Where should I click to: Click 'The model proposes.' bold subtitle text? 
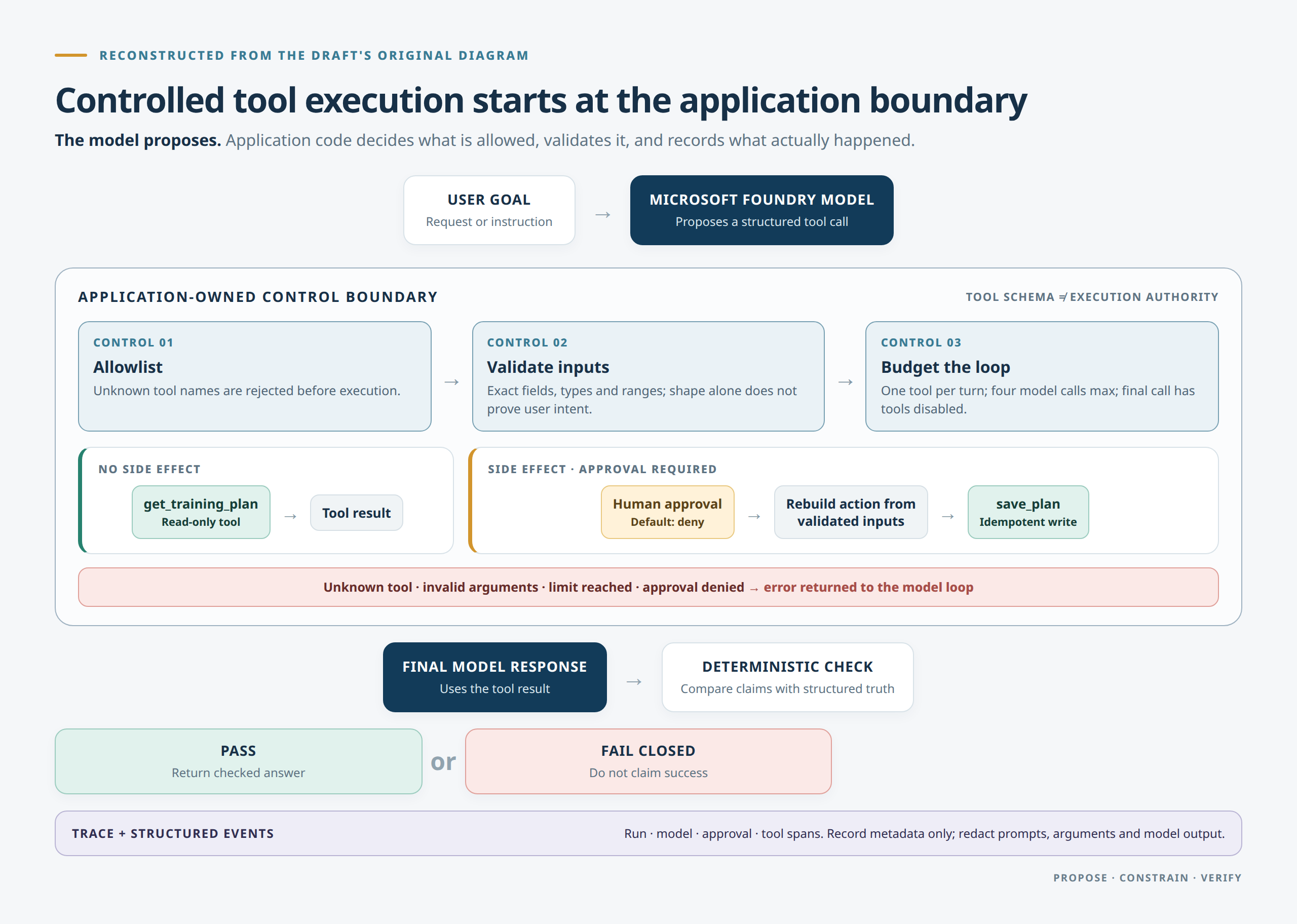click(138, 140)
